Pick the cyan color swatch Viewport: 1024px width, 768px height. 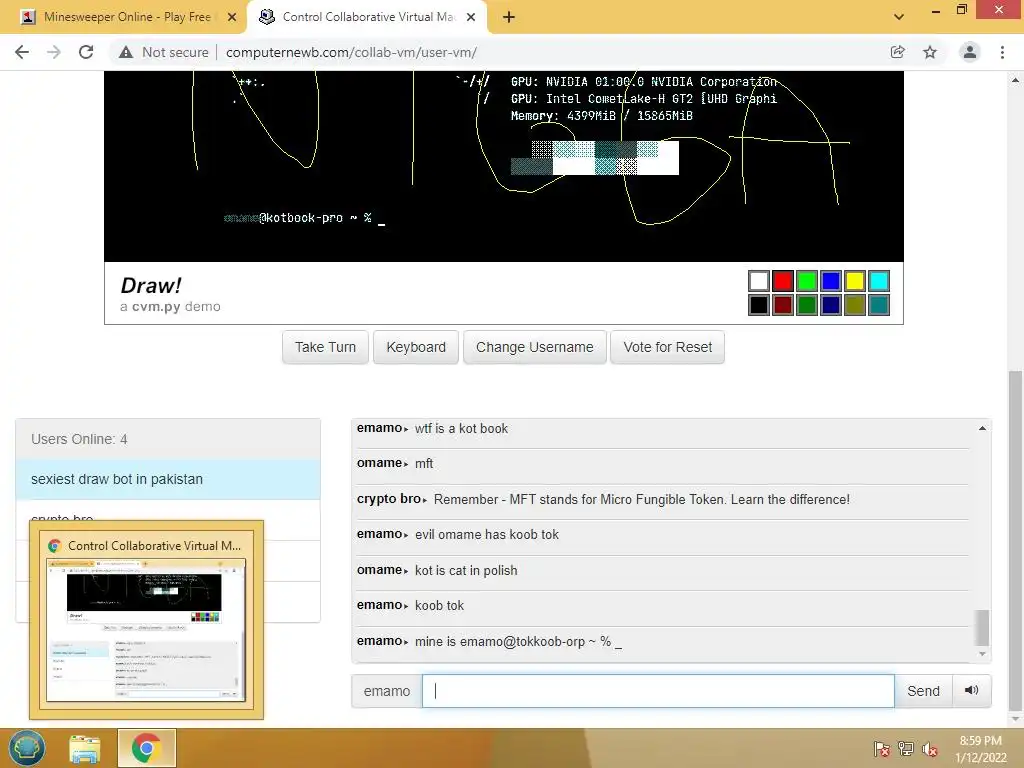pos(879,281)
